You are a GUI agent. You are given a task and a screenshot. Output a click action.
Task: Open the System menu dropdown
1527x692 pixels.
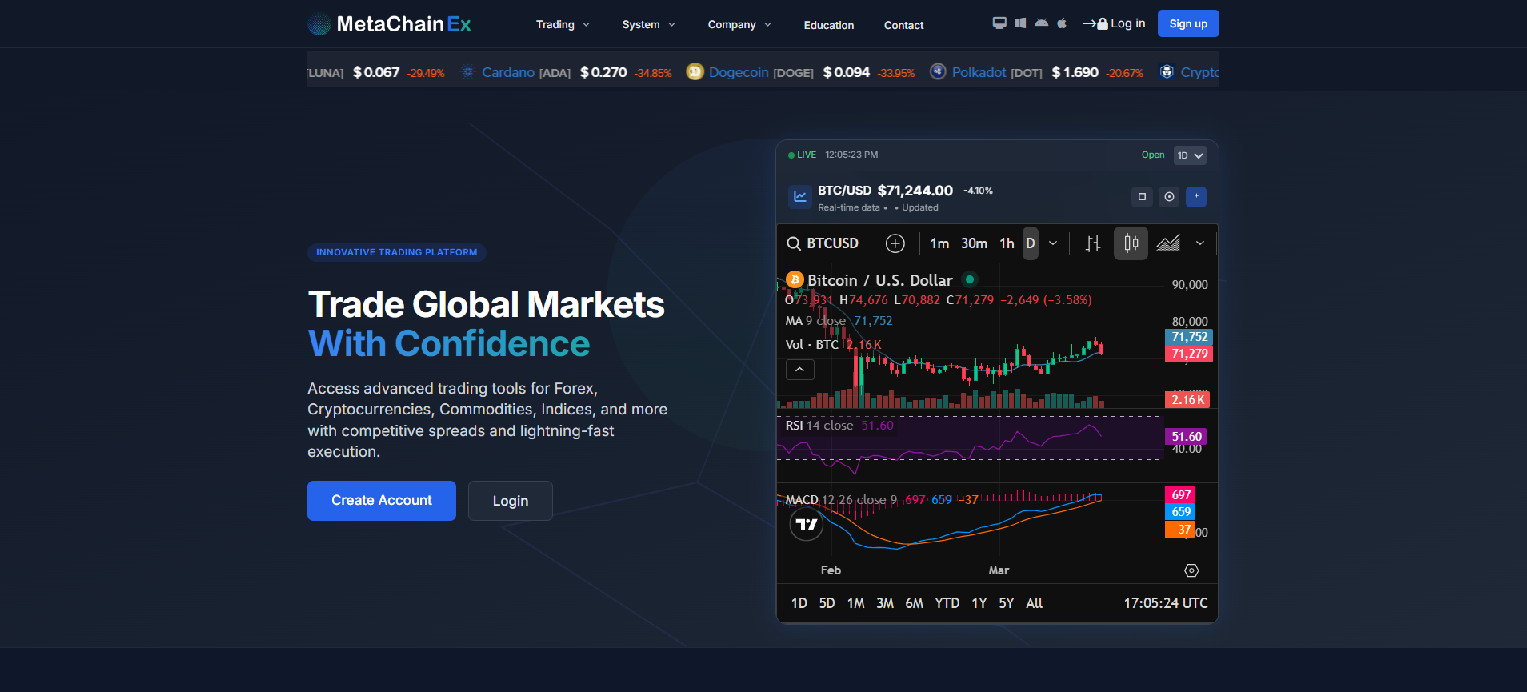[x=648, y=24]
